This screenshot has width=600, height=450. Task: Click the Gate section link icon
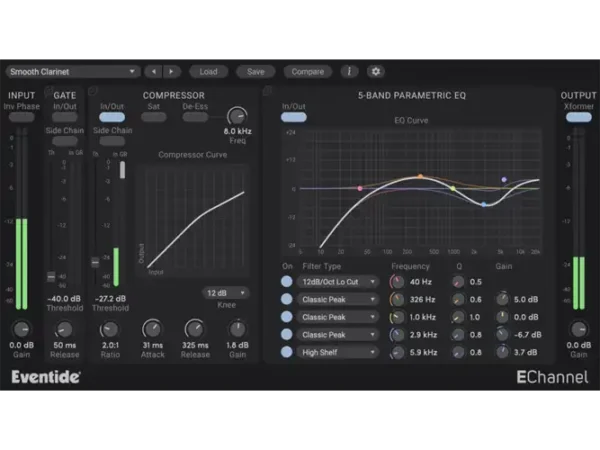(x=48, y=91)
